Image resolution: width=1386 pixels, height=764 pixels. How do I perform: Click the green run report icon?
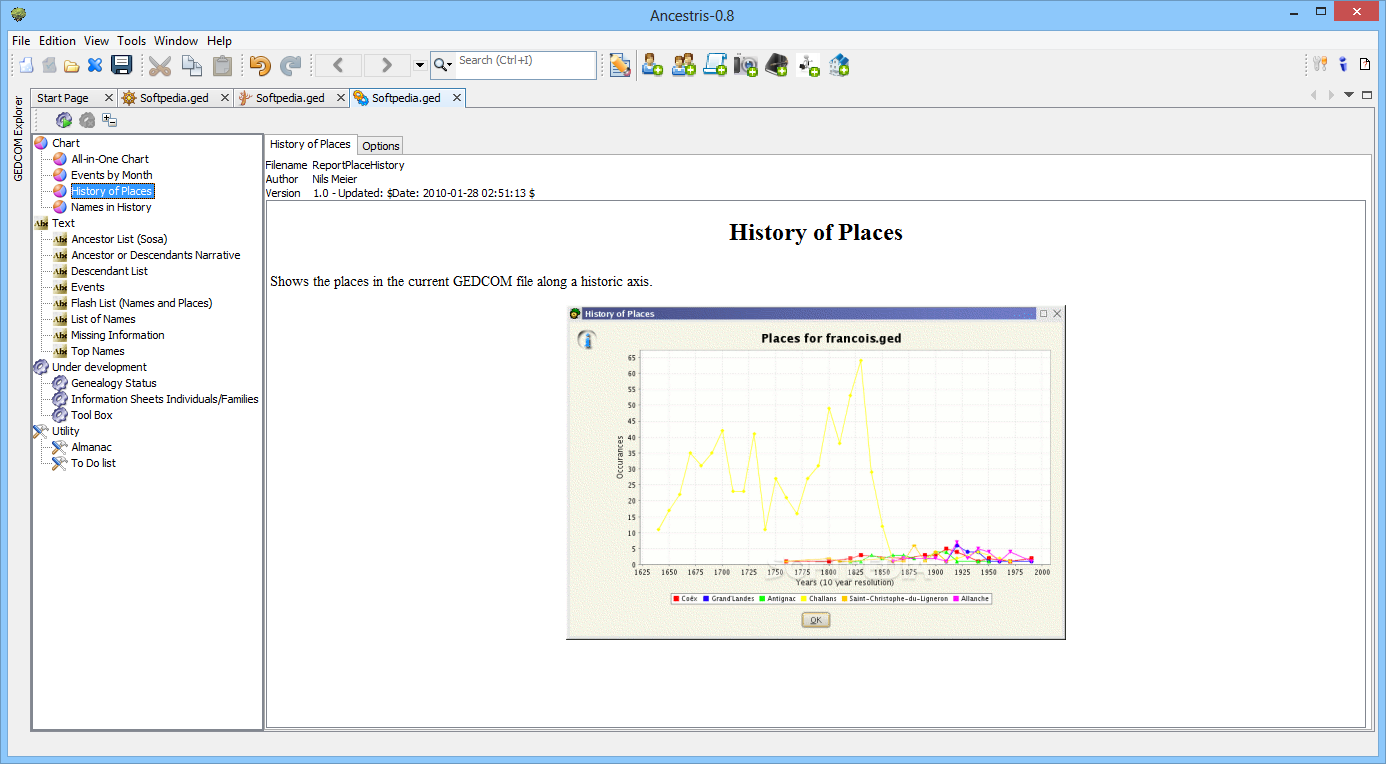[x=64, y=120]
